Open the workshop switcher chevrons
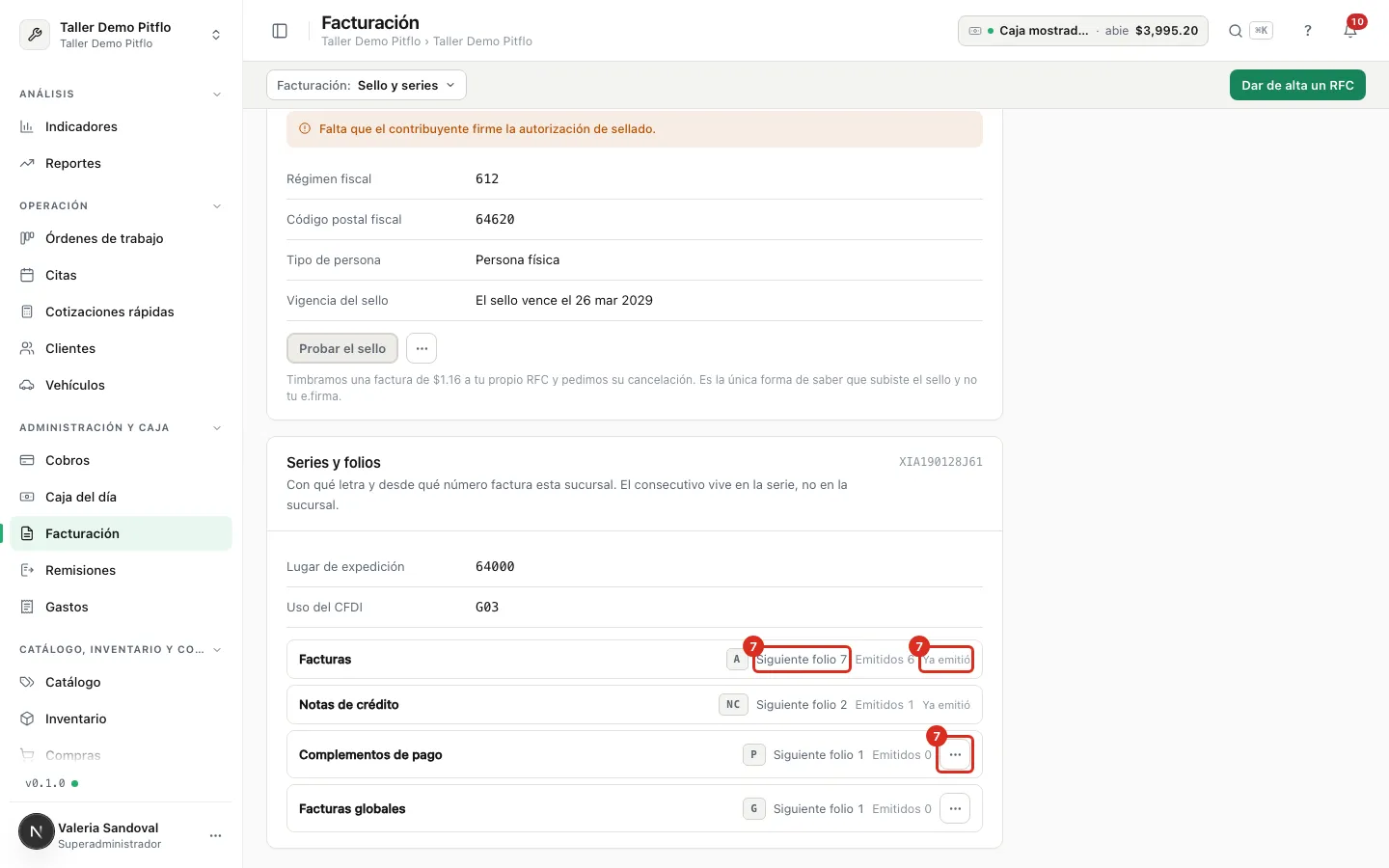The width and height of the screenshot is (1389, 868). [216, 35]
